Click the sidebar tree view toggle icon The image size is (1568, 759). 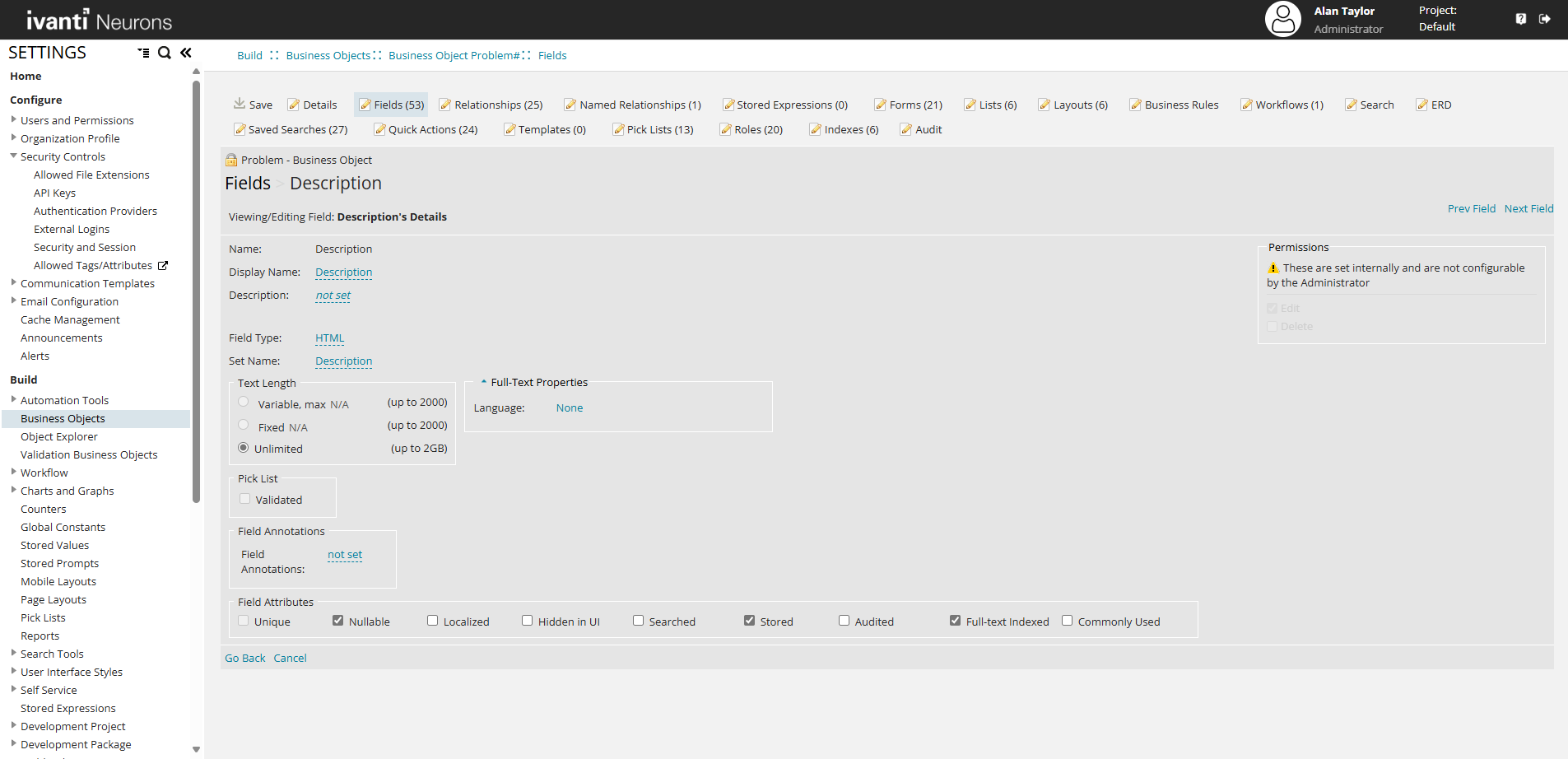click(x=143, y=53)
